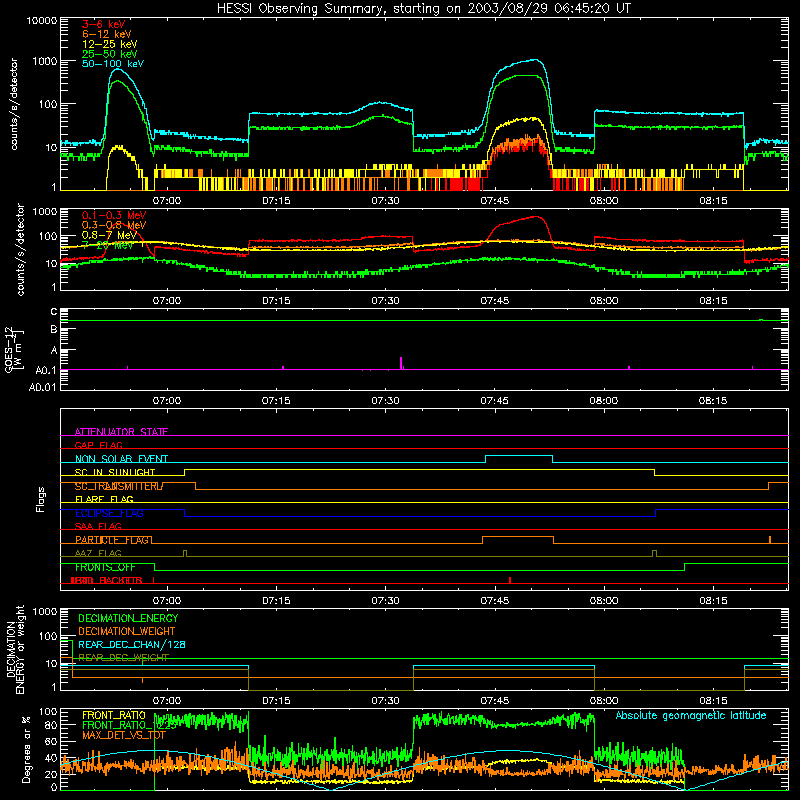The image size is (800, 800).
Task: Click the 0.1-0.3 MeV legend label
Action: pyautogui.click(x=114, y=215)
